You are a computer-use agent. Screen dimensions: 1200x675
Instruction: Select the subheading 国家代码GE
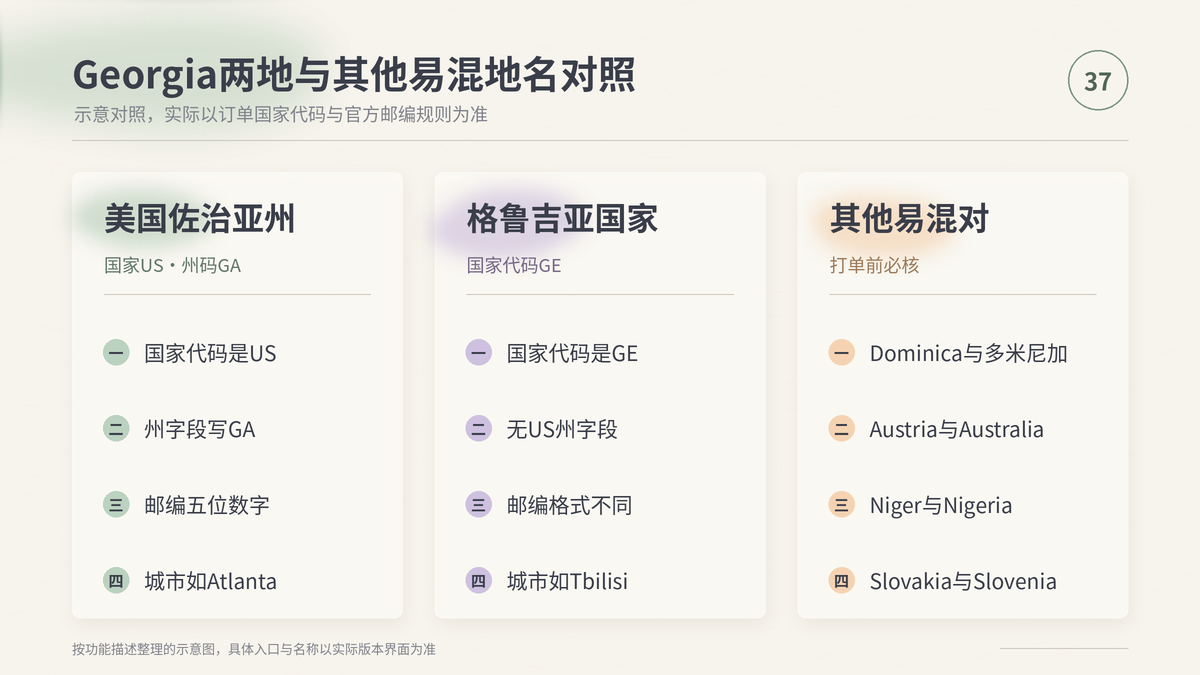click(514, 266)
